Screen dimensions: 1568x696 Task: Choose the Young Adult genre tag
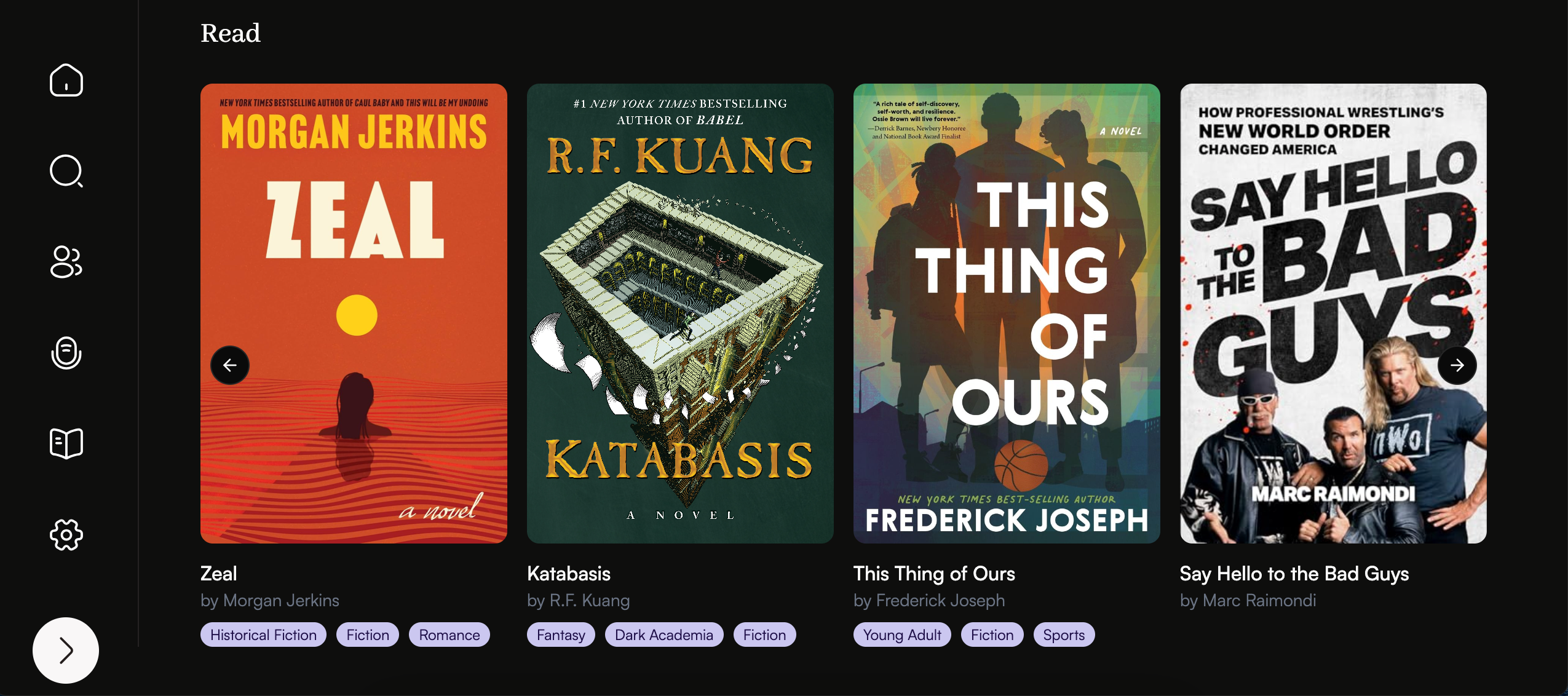pyautogui.click(x=902, y=635)
